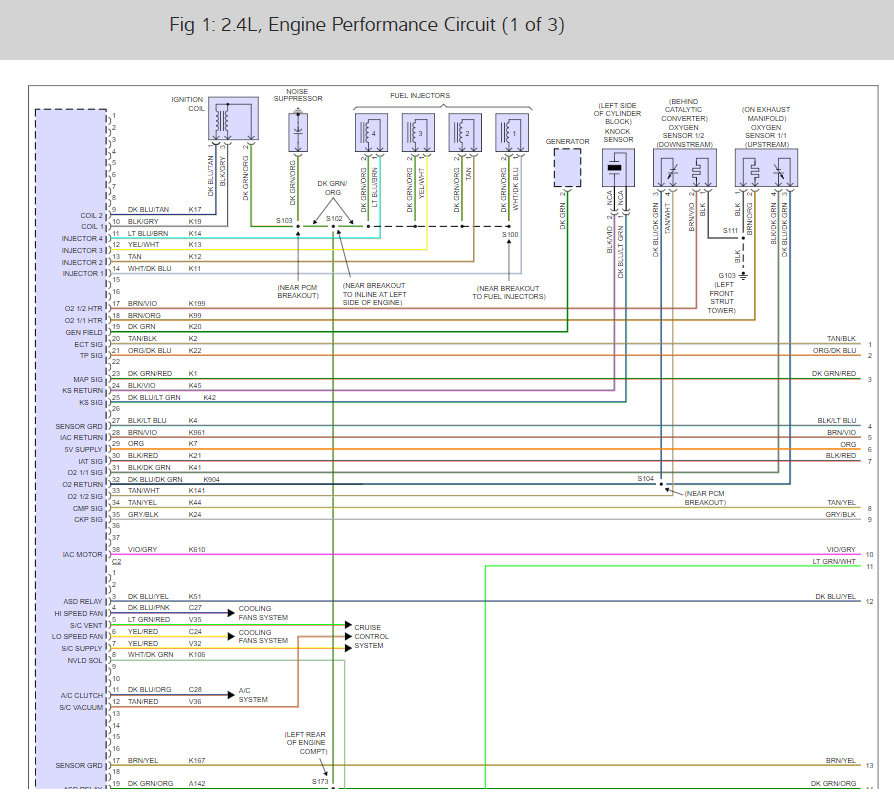This screenshot has width=894, height=800.
Task: Click the "COIL 2" PCM pin label
Action: [x=91, y=216]
